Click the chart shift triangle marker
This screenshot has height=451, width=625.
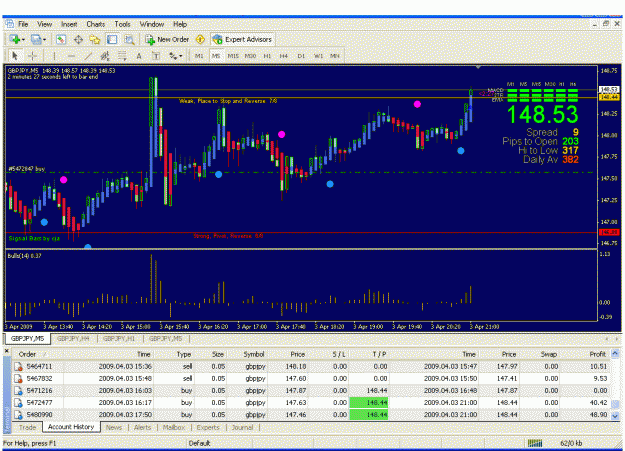pyautogui.click(x=478, y=67)
